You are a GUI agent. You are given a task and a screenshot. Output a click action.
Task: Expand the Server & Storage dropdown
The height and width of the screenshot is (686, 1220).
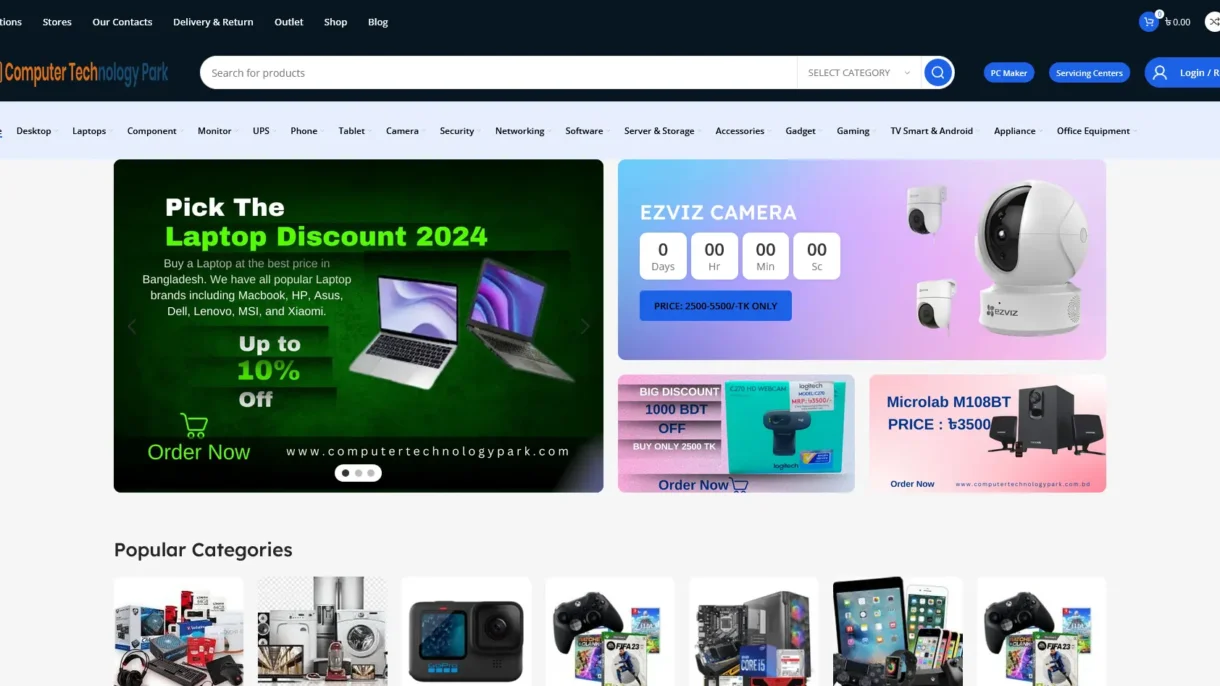tap(660, 131)
